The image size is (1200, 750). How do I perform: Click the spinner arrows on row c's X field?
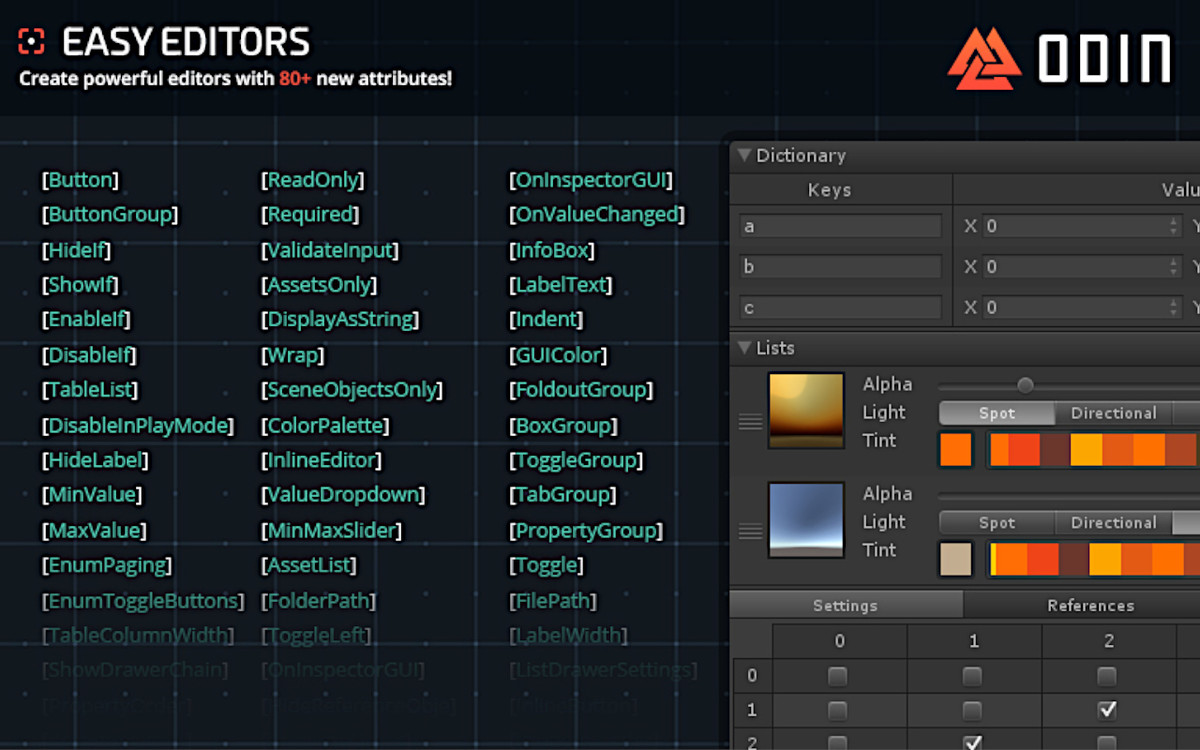coord(1174,307)
